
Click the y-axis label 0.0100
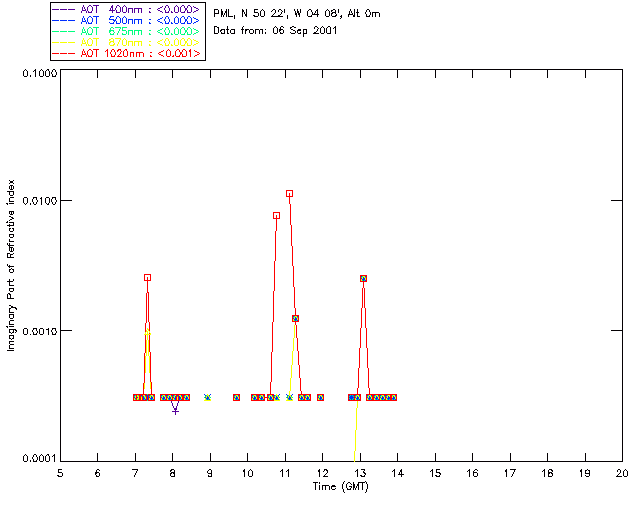(x=40, y=201)
